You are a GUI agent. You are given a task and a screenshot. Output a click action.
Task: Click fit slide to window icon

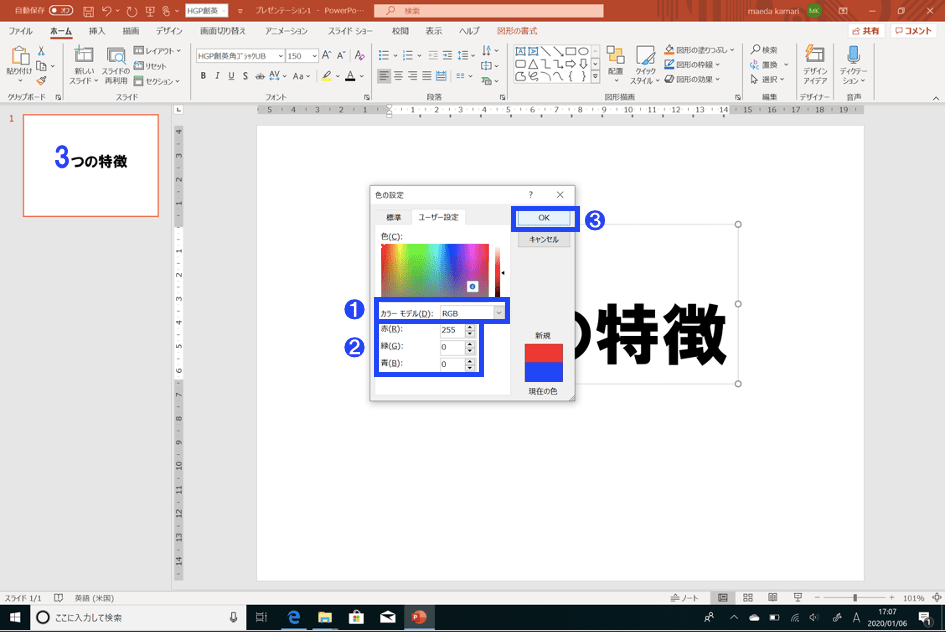(x=936, y=598)
